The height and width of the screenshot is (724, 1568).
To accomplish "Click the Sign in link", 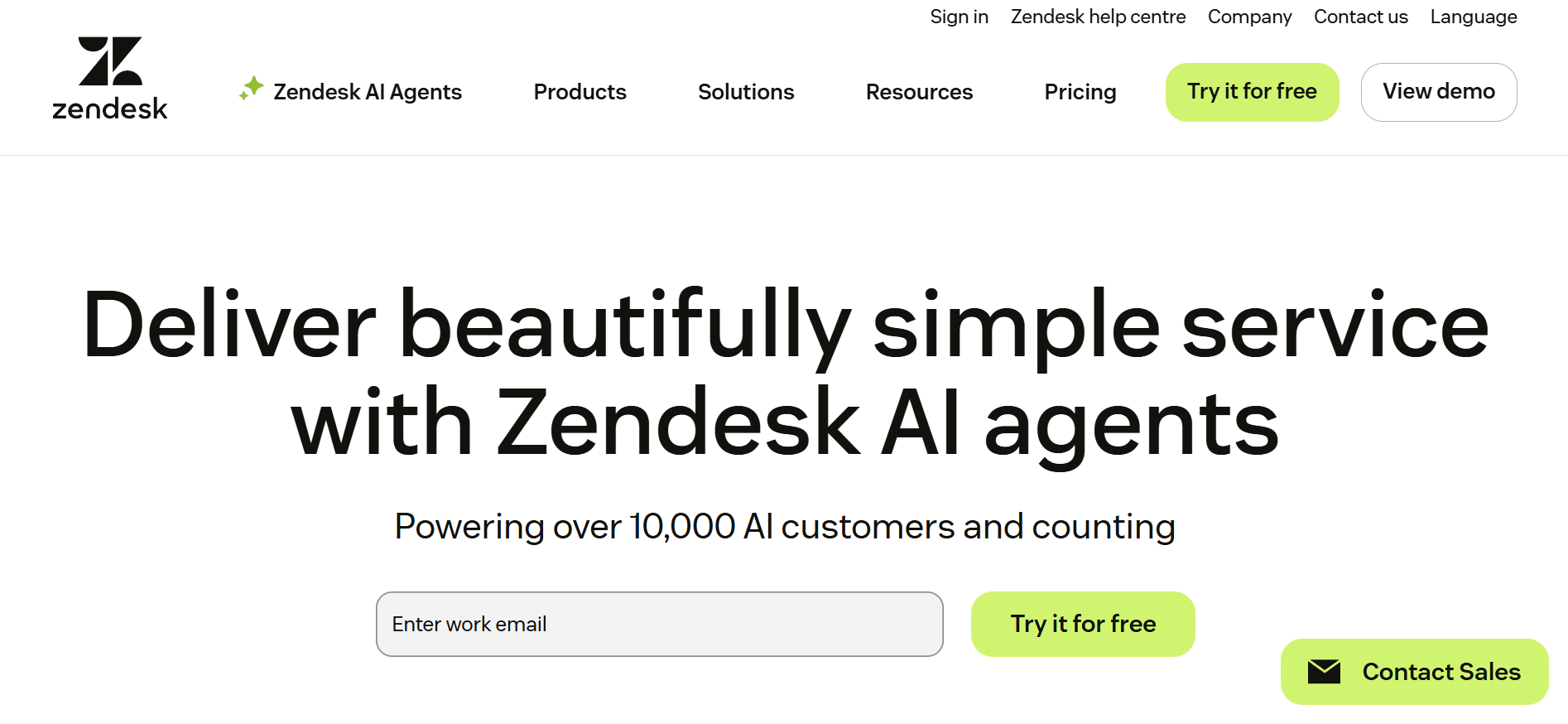I will pos(959,17).
